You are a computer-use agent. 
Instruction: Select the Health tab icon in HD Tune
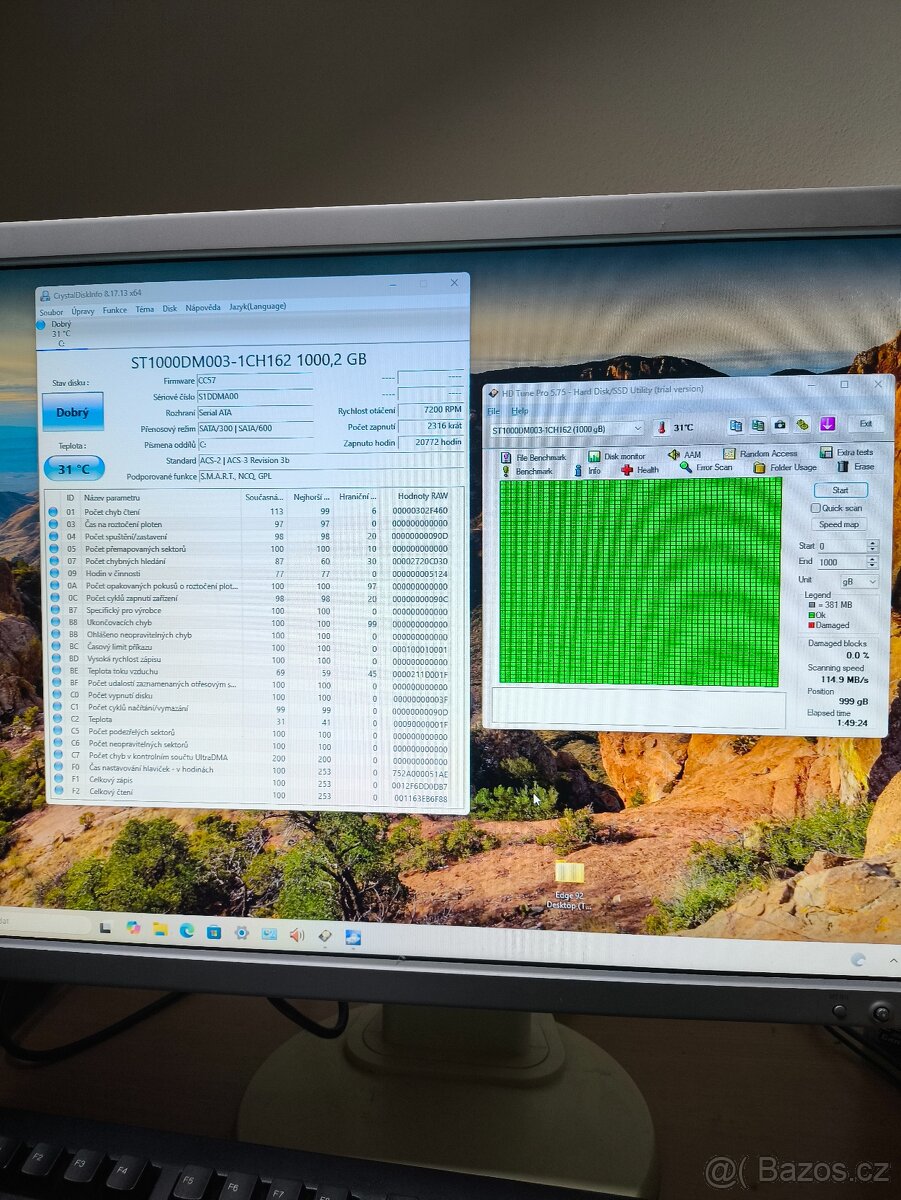626,470
